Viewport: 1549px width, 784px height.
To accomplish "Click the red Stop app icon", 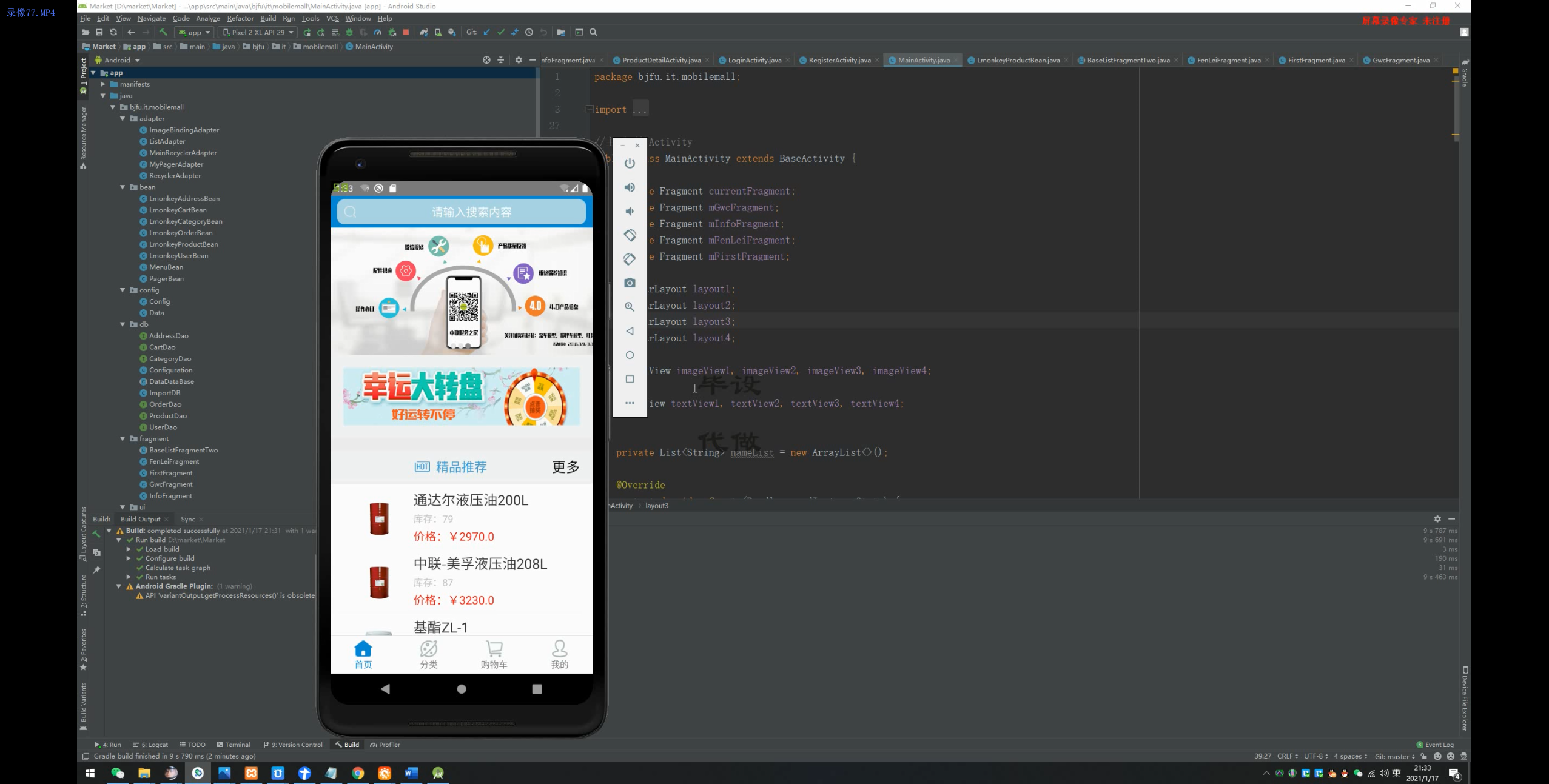I will (x=406, y=32).
